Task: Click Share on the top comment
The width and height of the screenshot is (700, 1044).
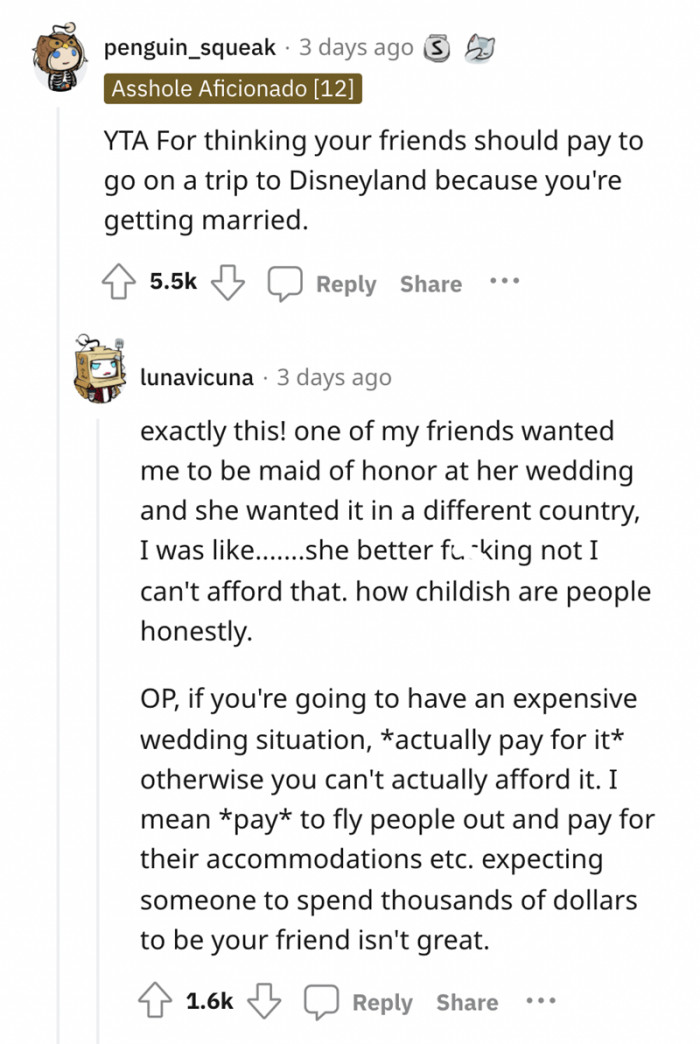Action: tap(429, 283)
